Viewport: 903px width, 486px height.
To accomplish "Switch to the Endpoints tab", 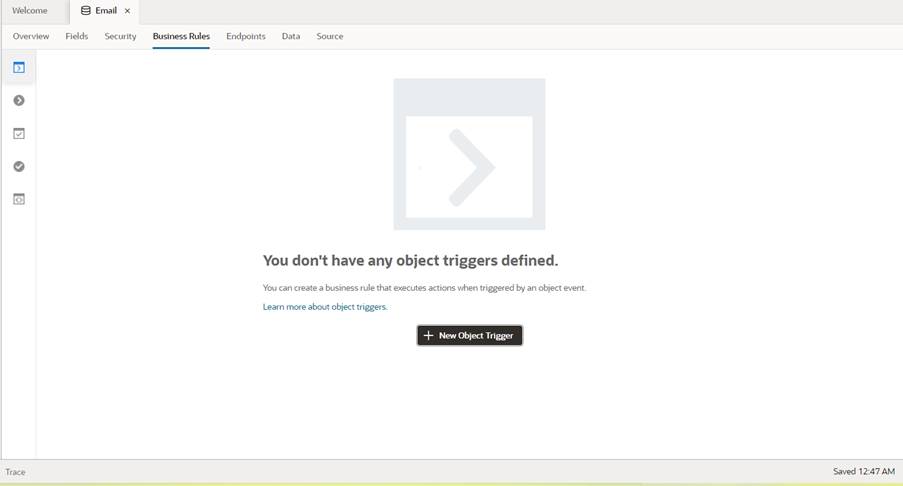I will point(246,36).
